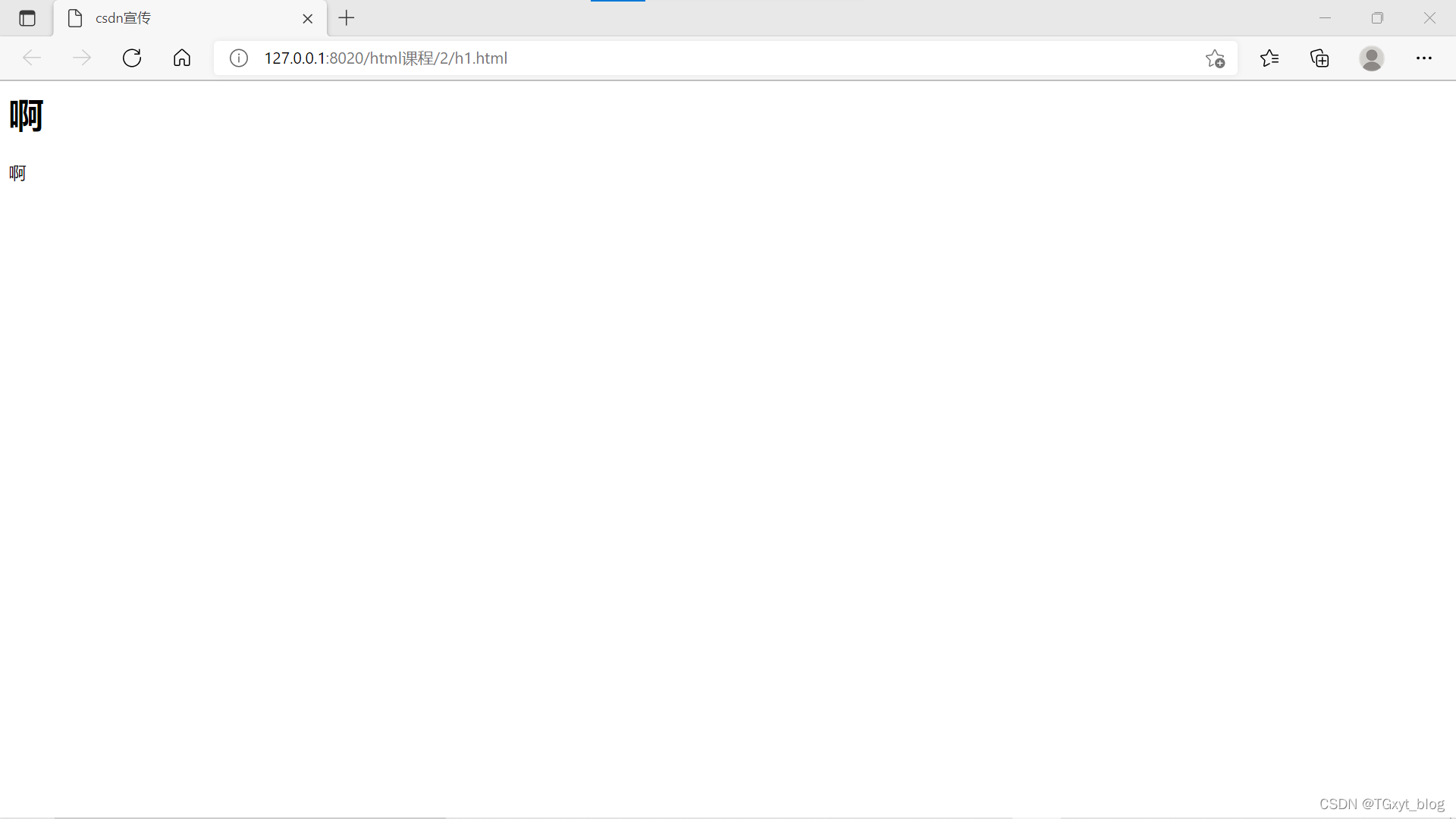Open the Favorites list
Screen dimensions: 1456x819
[1269, 58]
